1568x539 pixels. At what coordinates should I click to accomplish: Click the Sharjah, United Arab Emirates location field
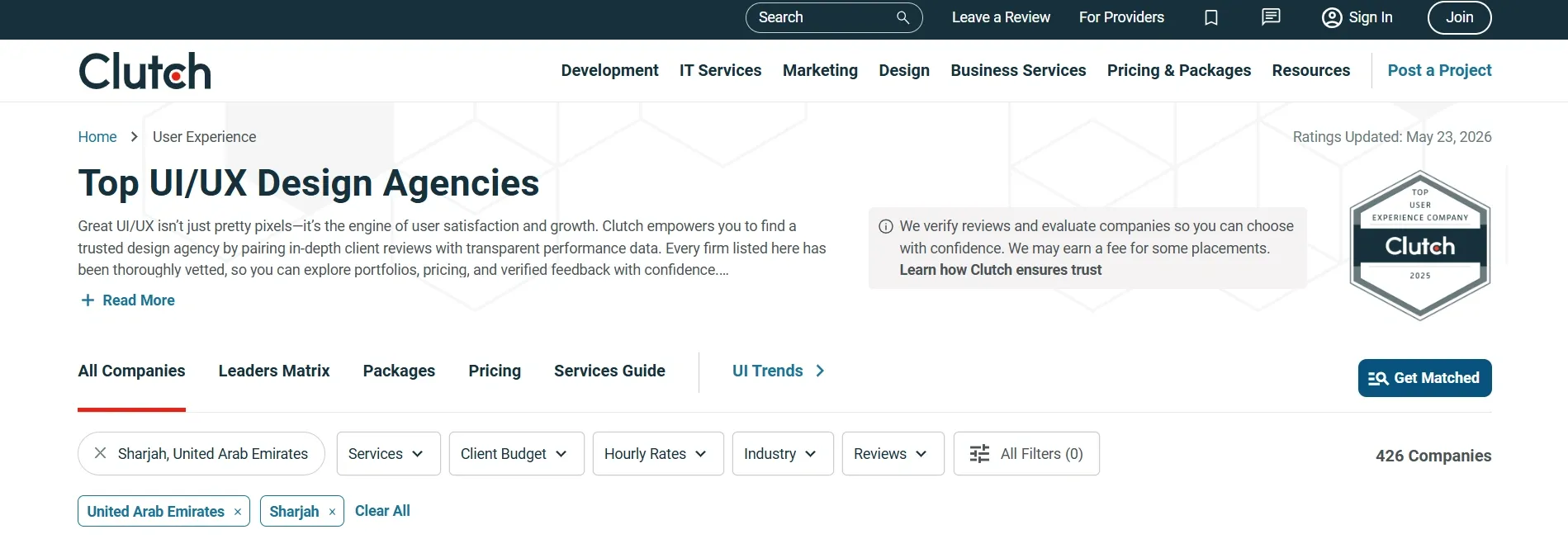click(x=201, y=454)
